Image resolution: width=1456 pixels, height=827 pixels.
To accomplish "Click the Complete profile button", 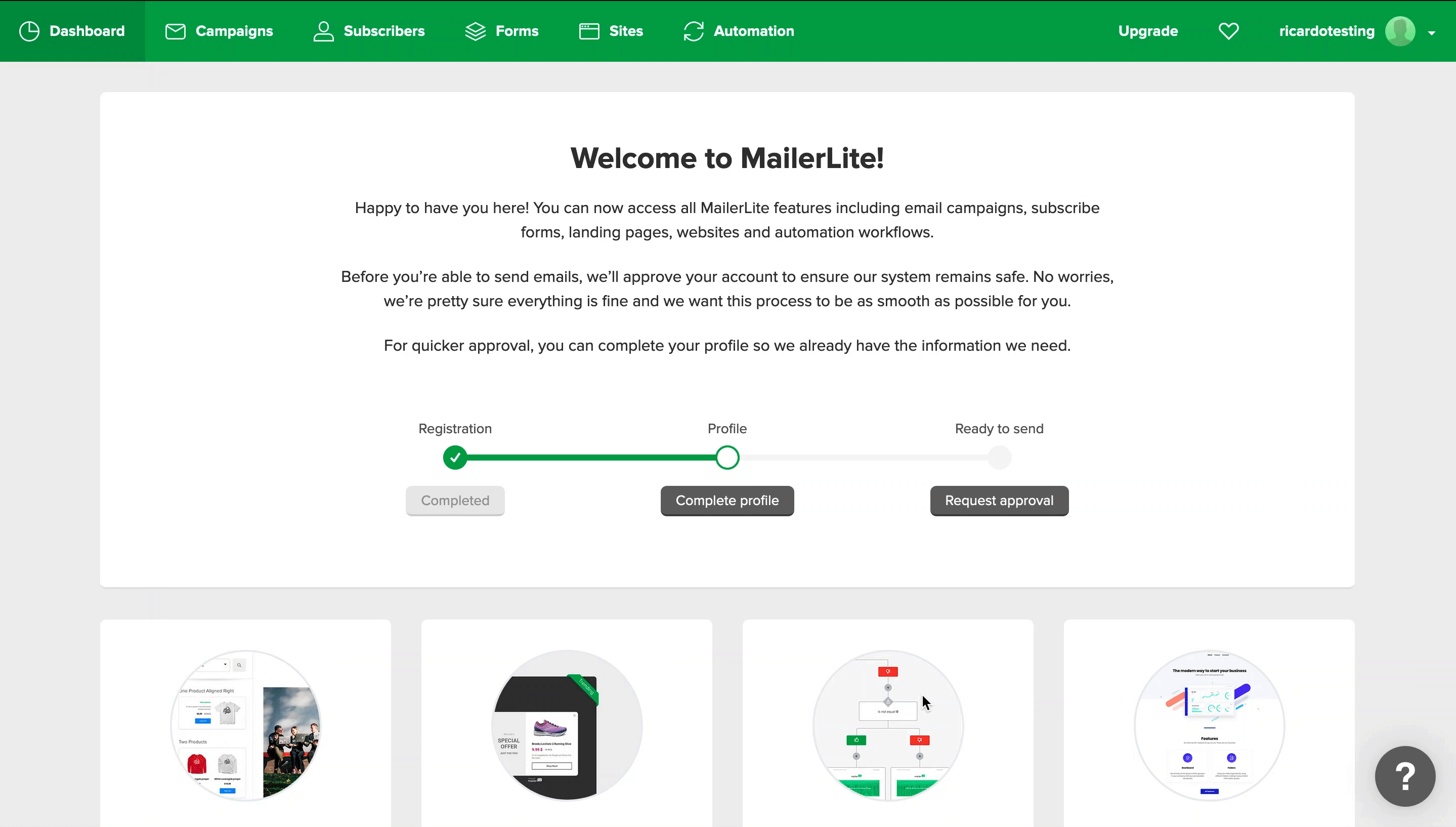I will [727, 500].
